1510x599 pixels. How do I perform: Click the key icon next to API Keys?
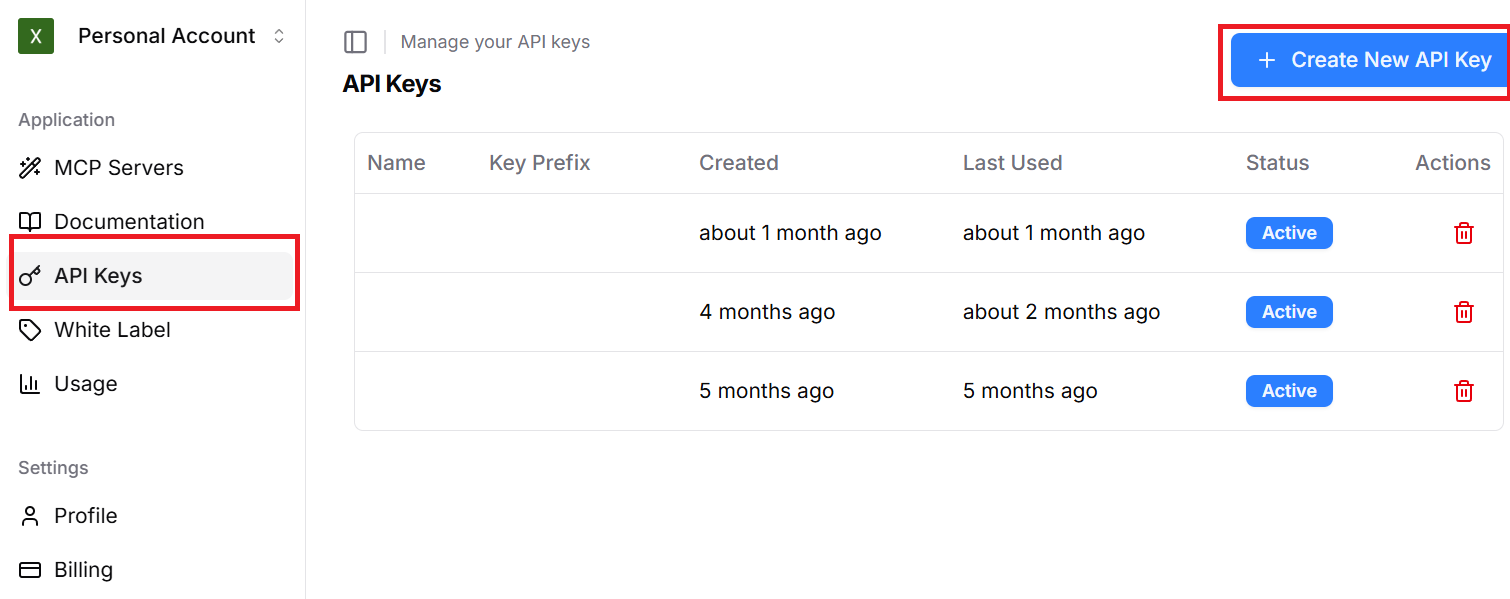coord(30,275)
